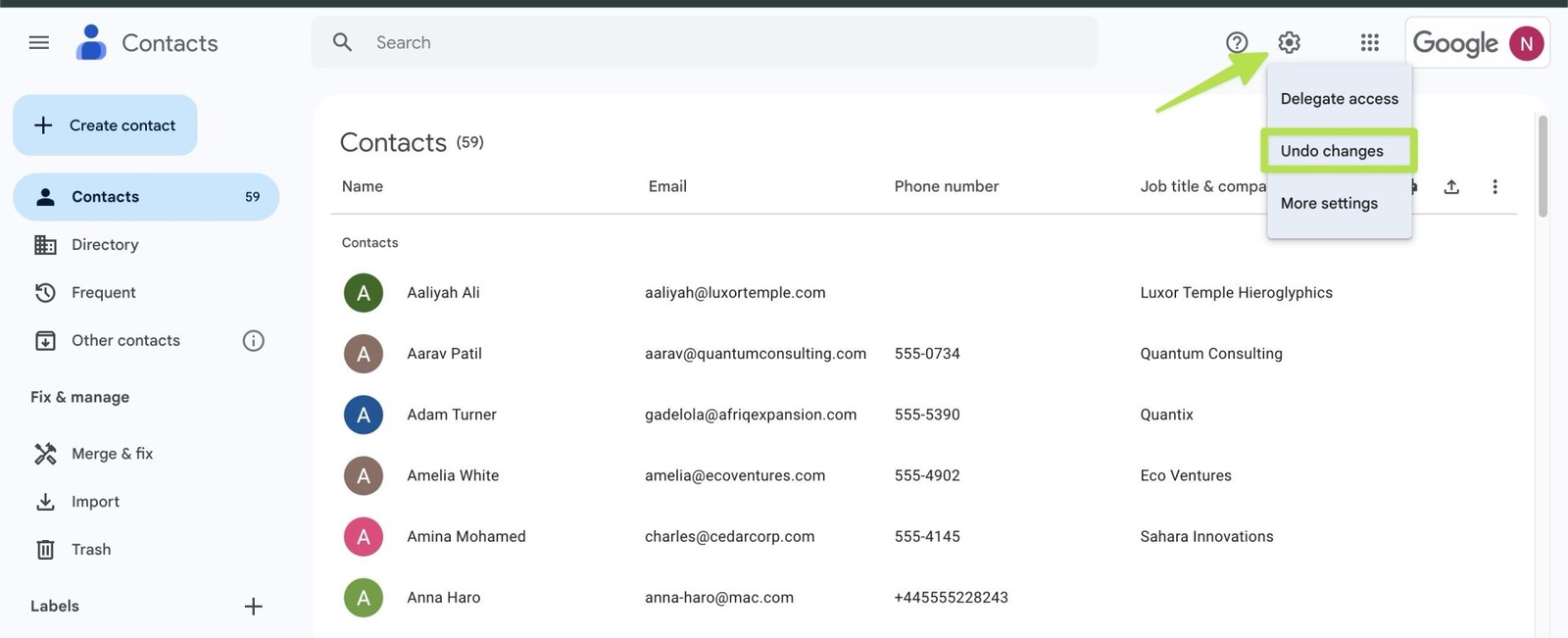Click the Create contact button

(105, 124)
